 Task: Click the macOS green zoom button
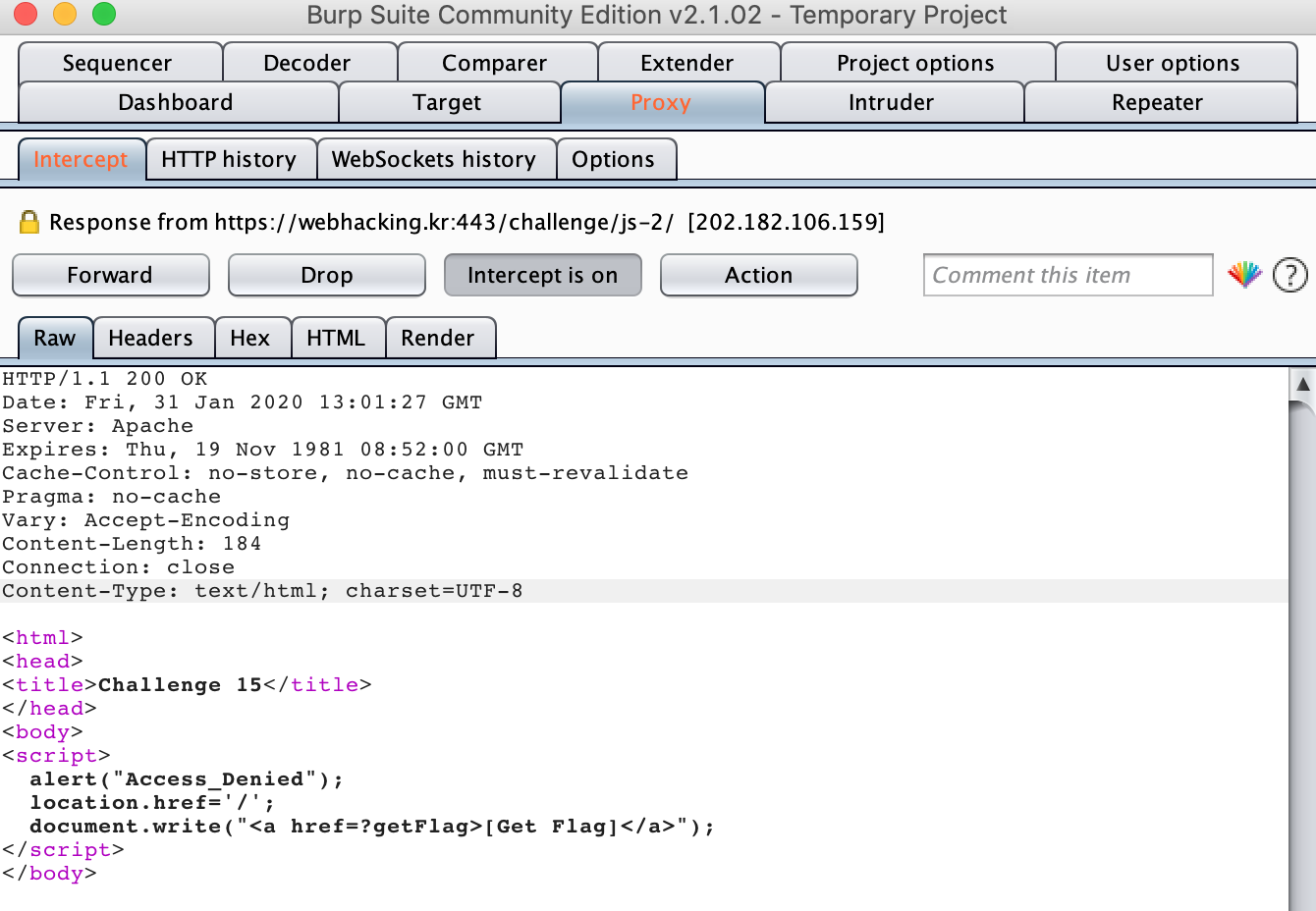(x=103, y=15)
